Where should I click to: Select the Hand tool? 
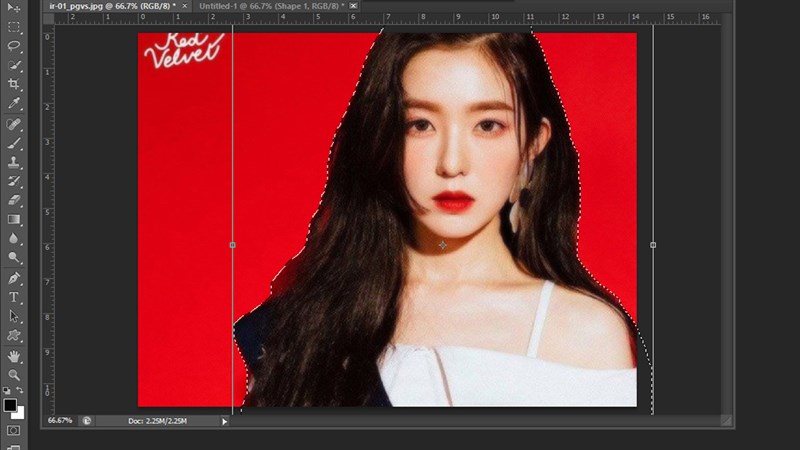(14, 356)
